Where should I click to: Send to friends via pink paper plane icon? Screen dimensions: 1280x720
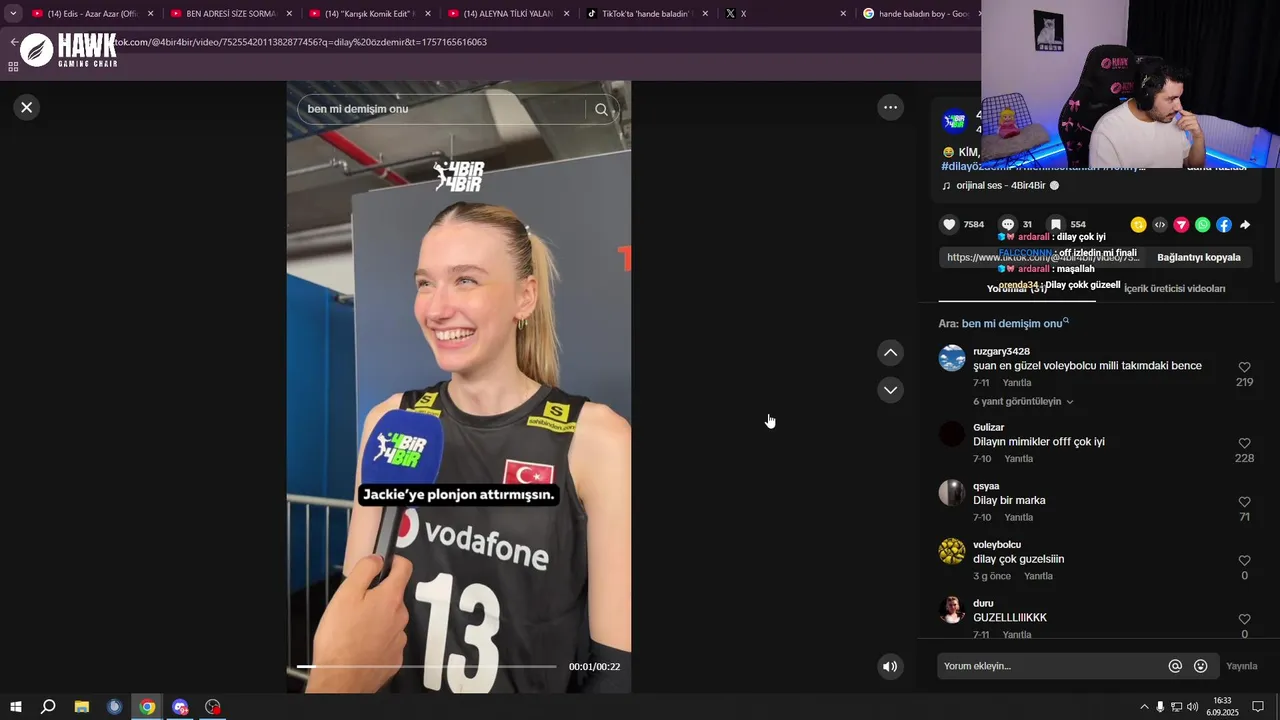click(x=1181, y=225)
